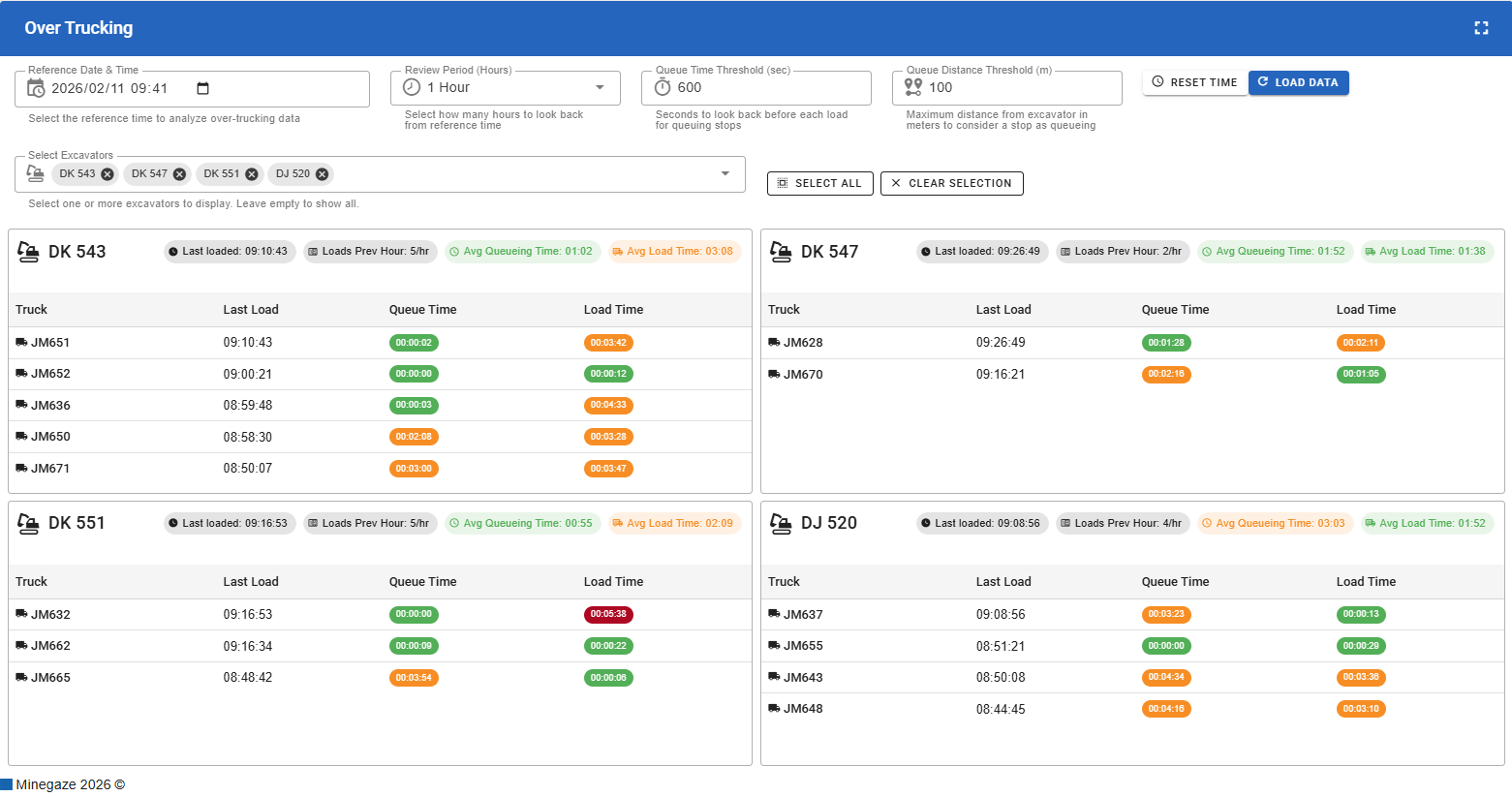Click the excavator icon beside DK 543 title
The width and height of the screenshot is (1512, 797).
(x=28, y=252)
